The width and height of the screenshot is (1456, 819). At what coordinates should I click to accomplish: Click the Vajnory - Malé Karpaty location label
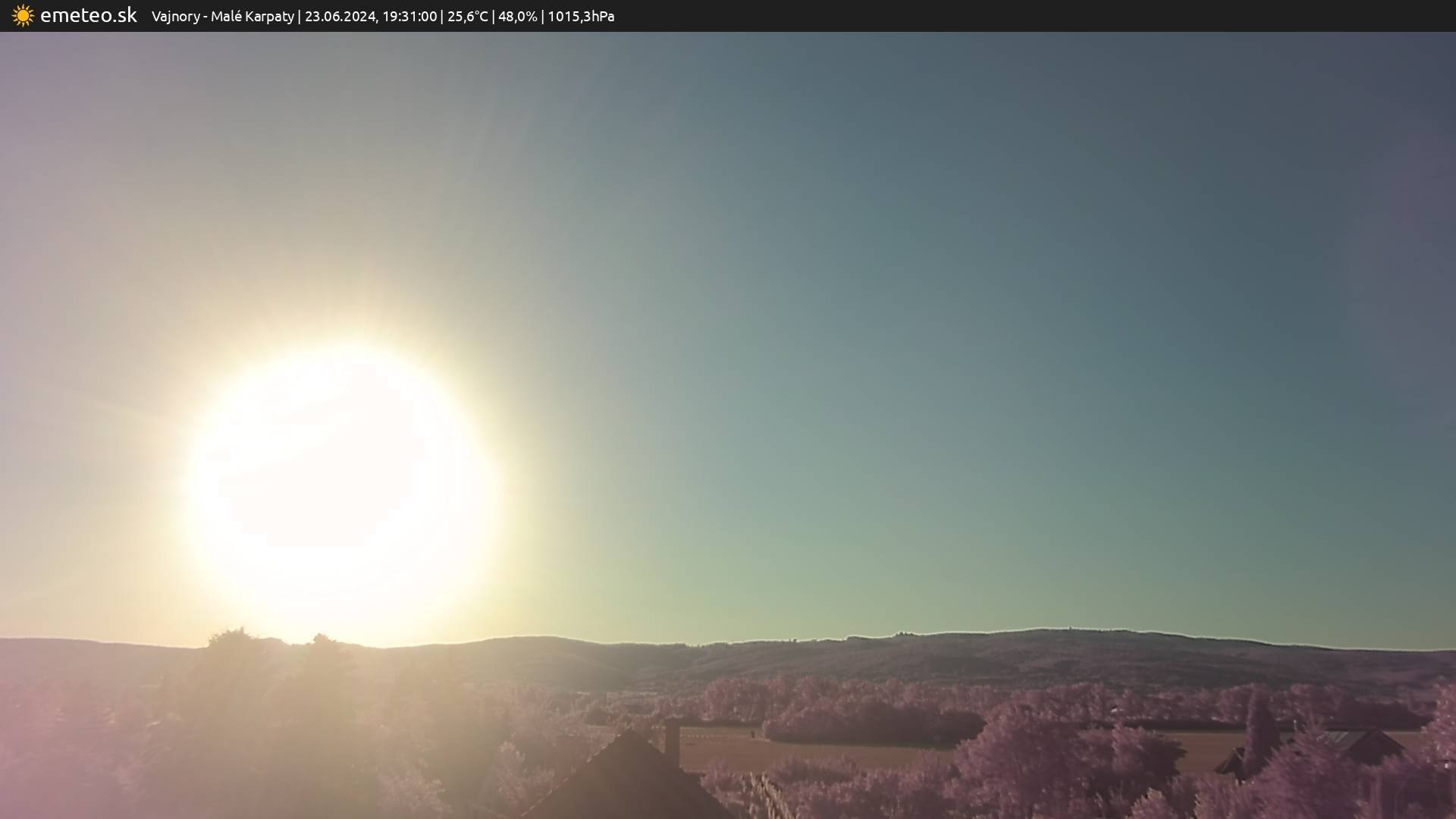222,16
